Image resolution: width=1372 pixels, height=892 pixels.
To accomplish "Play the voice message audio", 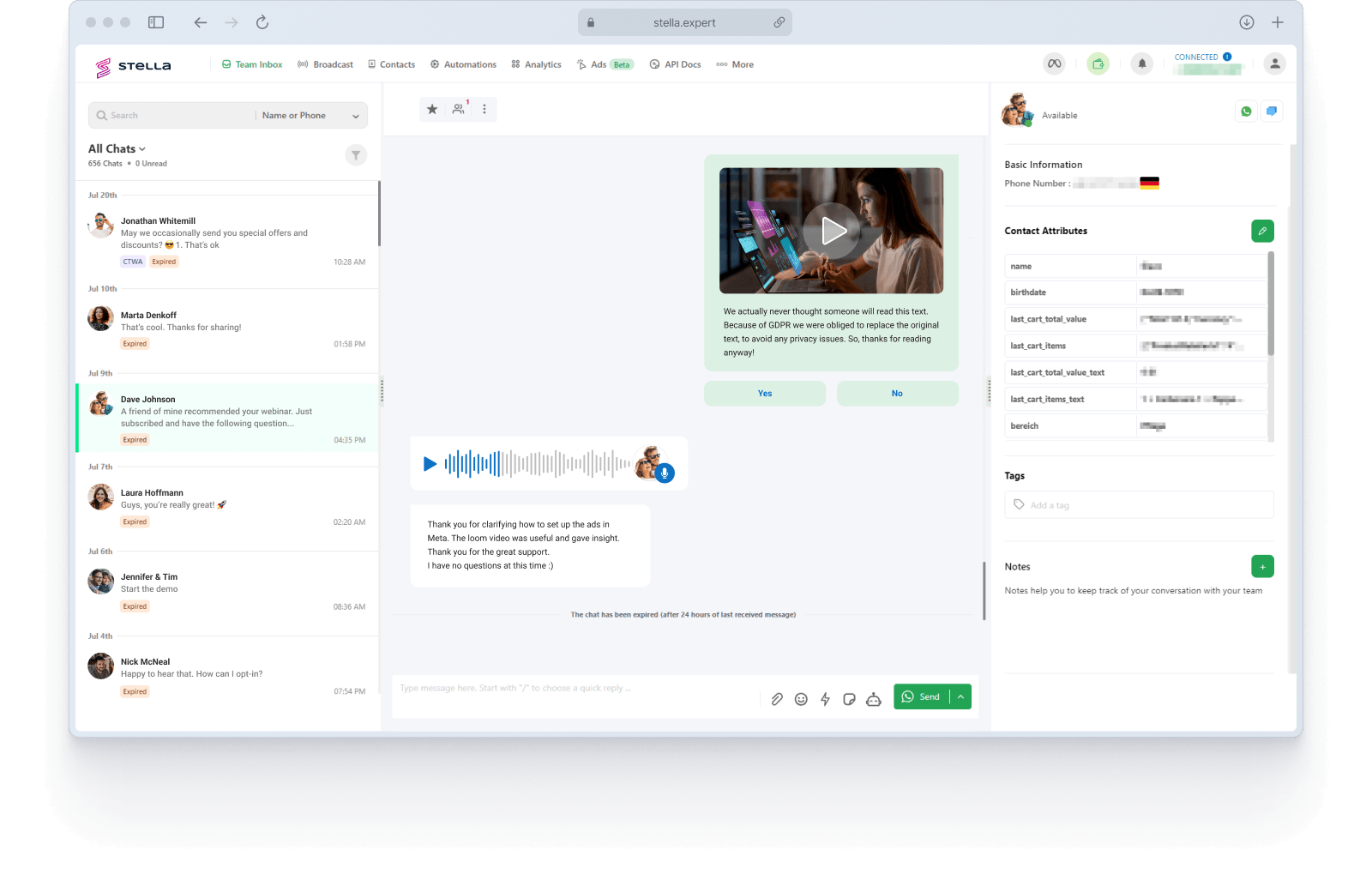I will (430, 464).
